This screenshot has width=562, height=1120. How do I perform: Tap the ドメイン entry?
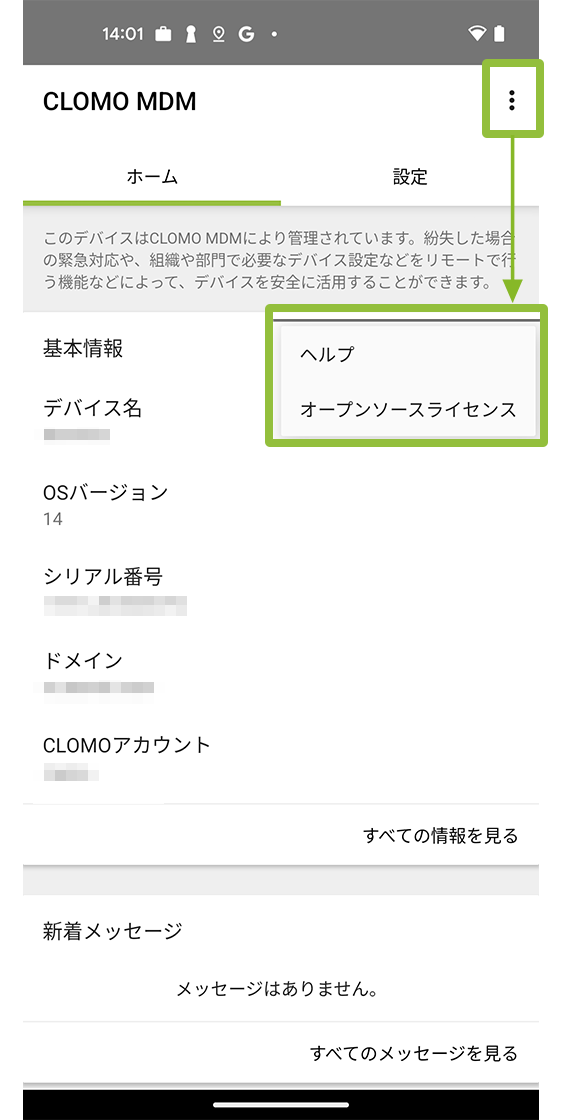tap(281, 673)
